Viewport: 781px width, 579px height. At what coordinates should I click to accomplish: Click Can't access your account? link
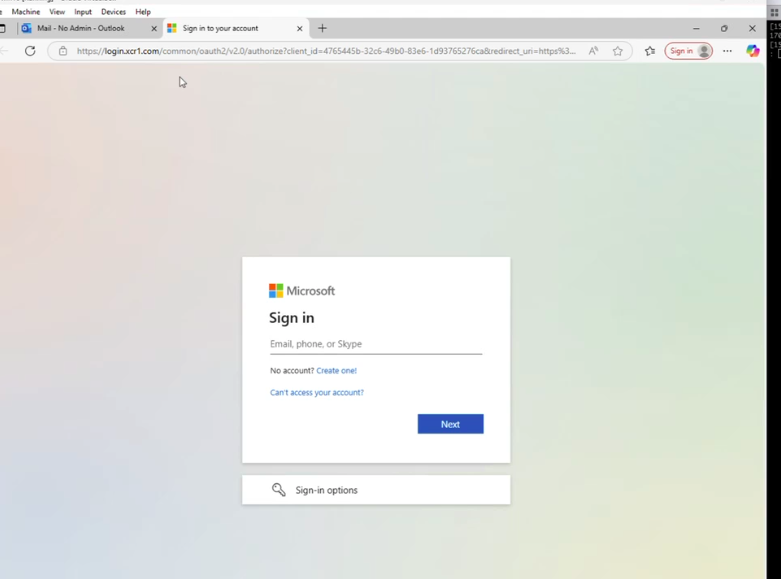pos(317,393)
